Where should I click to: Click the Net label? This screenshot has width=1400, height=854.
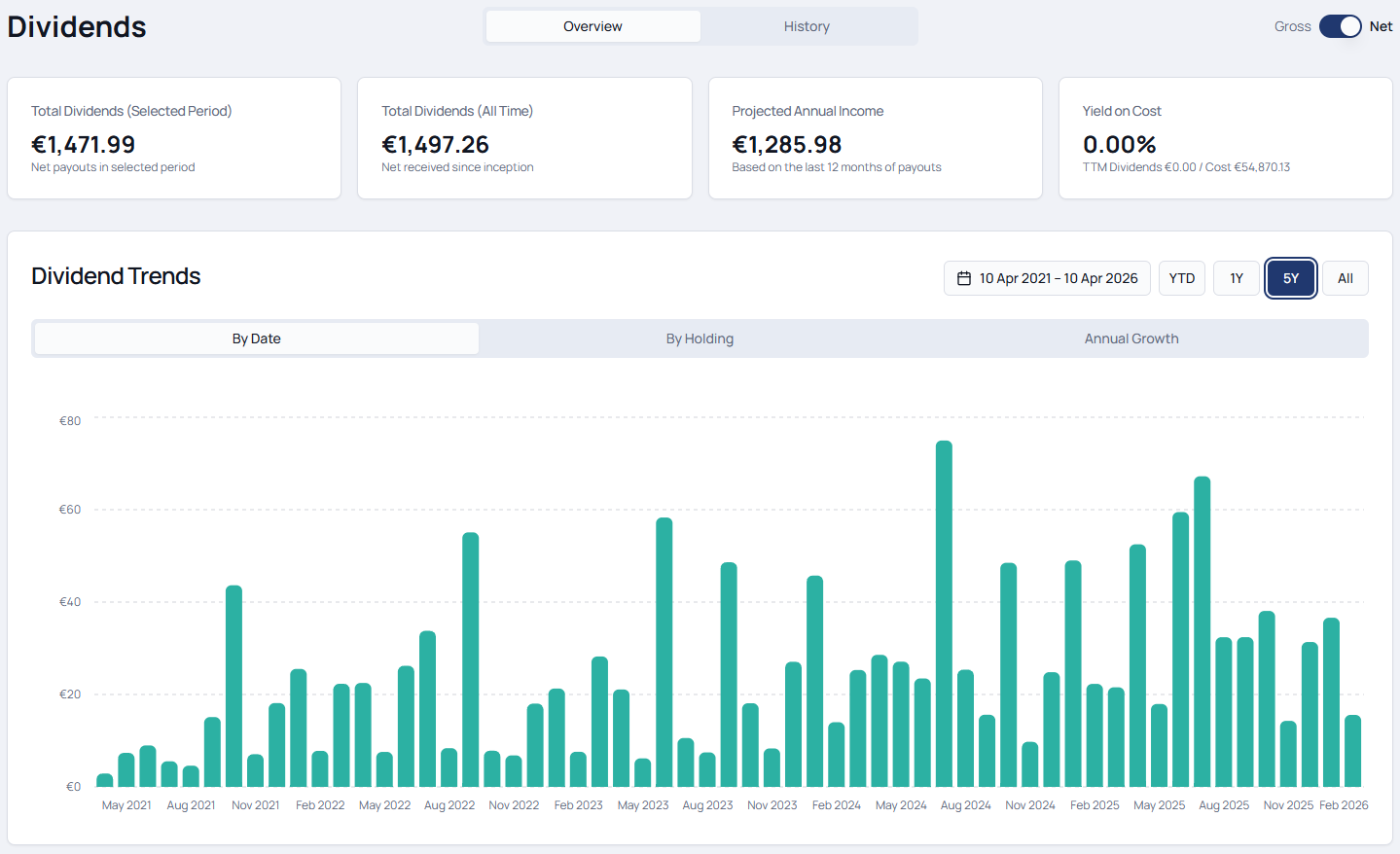(x=1381, y=26)
